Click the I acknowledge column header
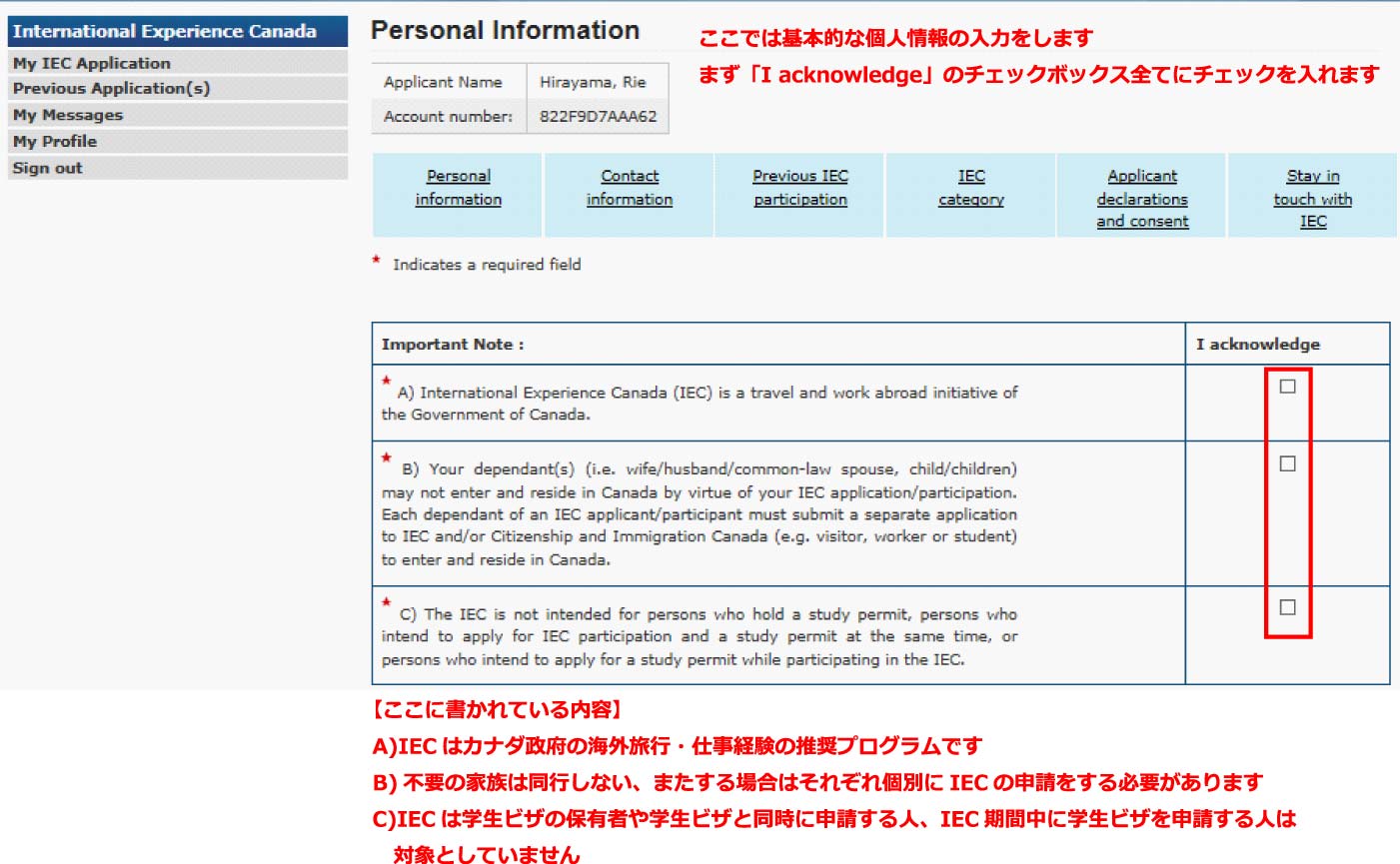Screen dimensions: 1400x864 click(1258, 345)
